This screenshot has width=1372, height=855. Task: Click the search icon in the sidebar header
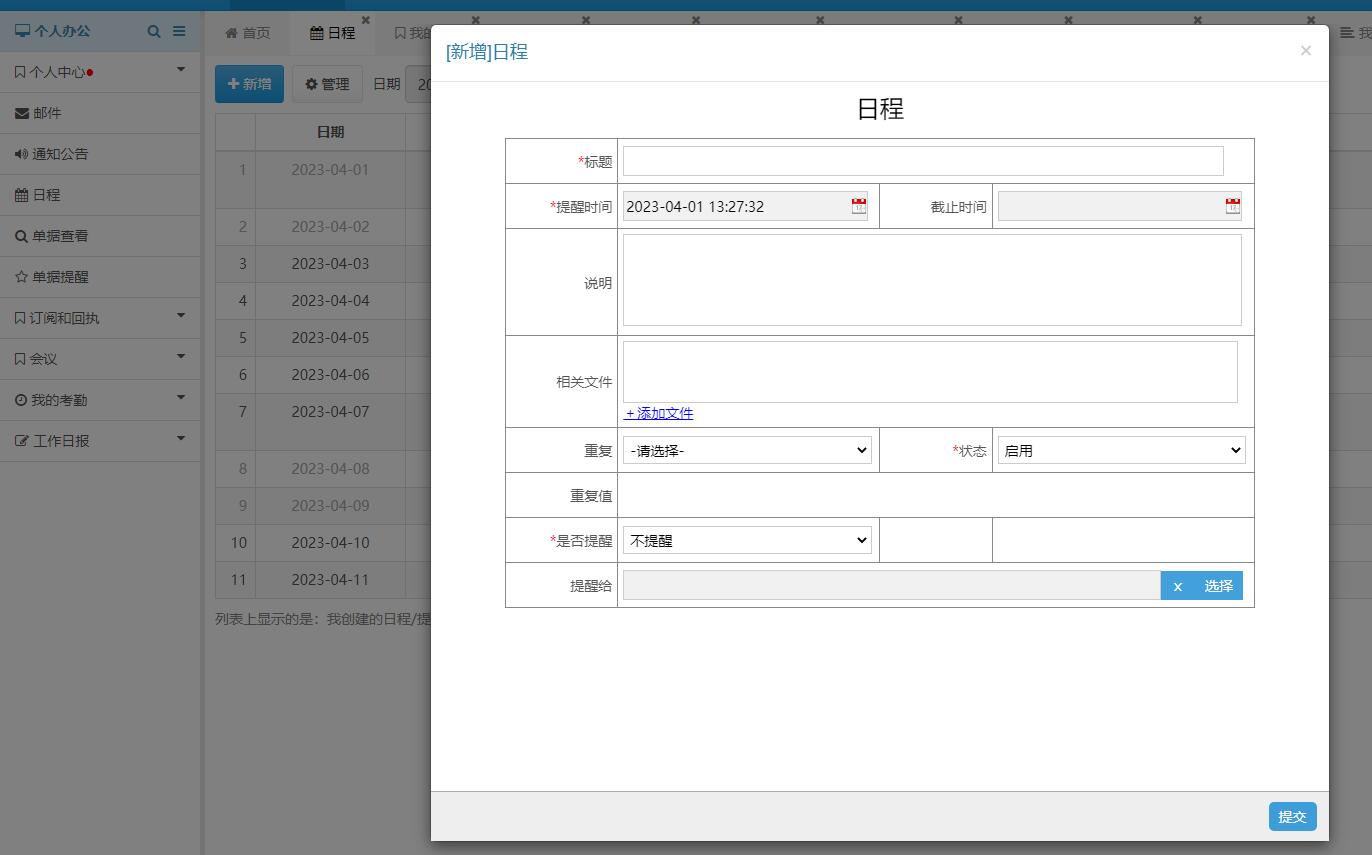coord(154,31)
